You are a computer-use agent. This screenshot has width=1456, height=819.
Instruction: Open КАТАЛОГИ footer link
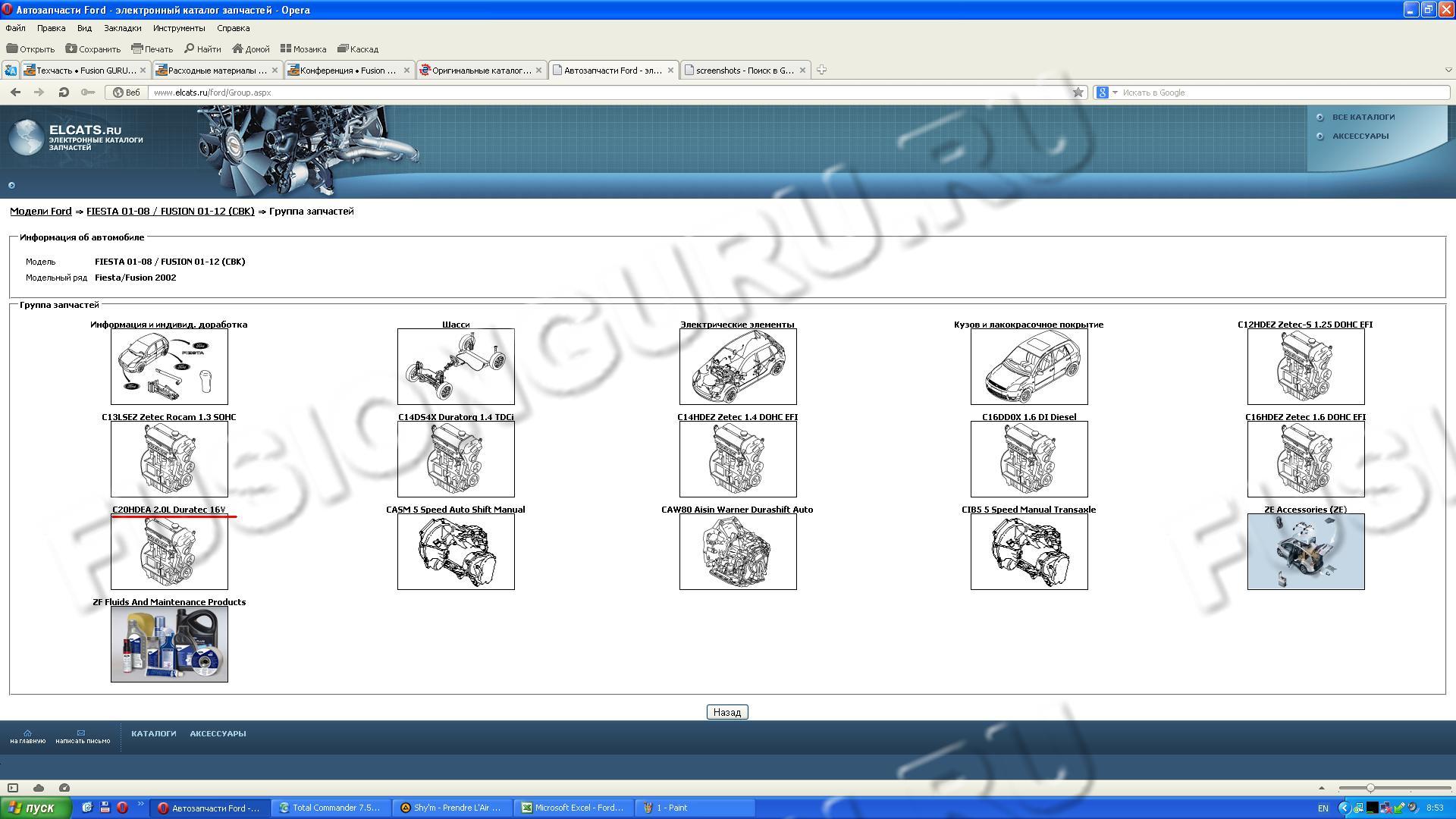click(x=153, y=733)
